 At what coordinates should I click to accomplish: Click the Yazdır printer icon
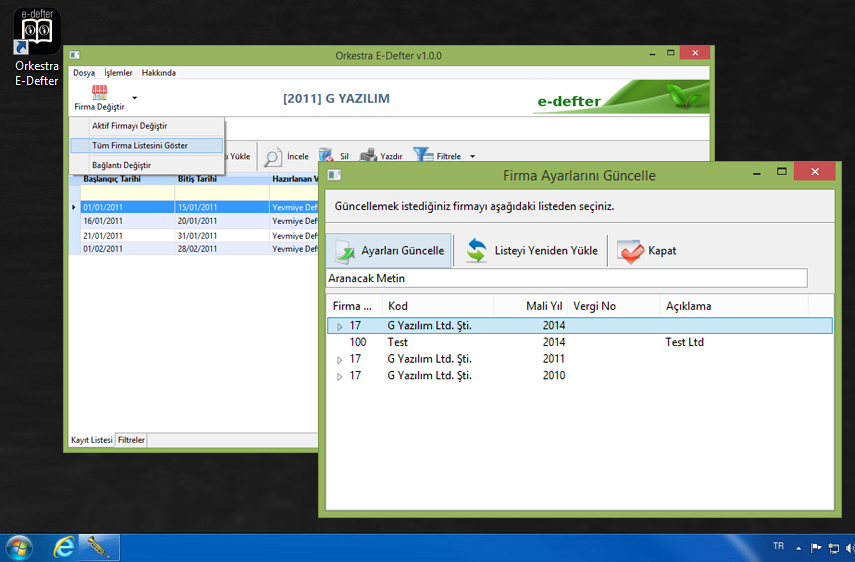pyautogui.click(x=368, y=156)
